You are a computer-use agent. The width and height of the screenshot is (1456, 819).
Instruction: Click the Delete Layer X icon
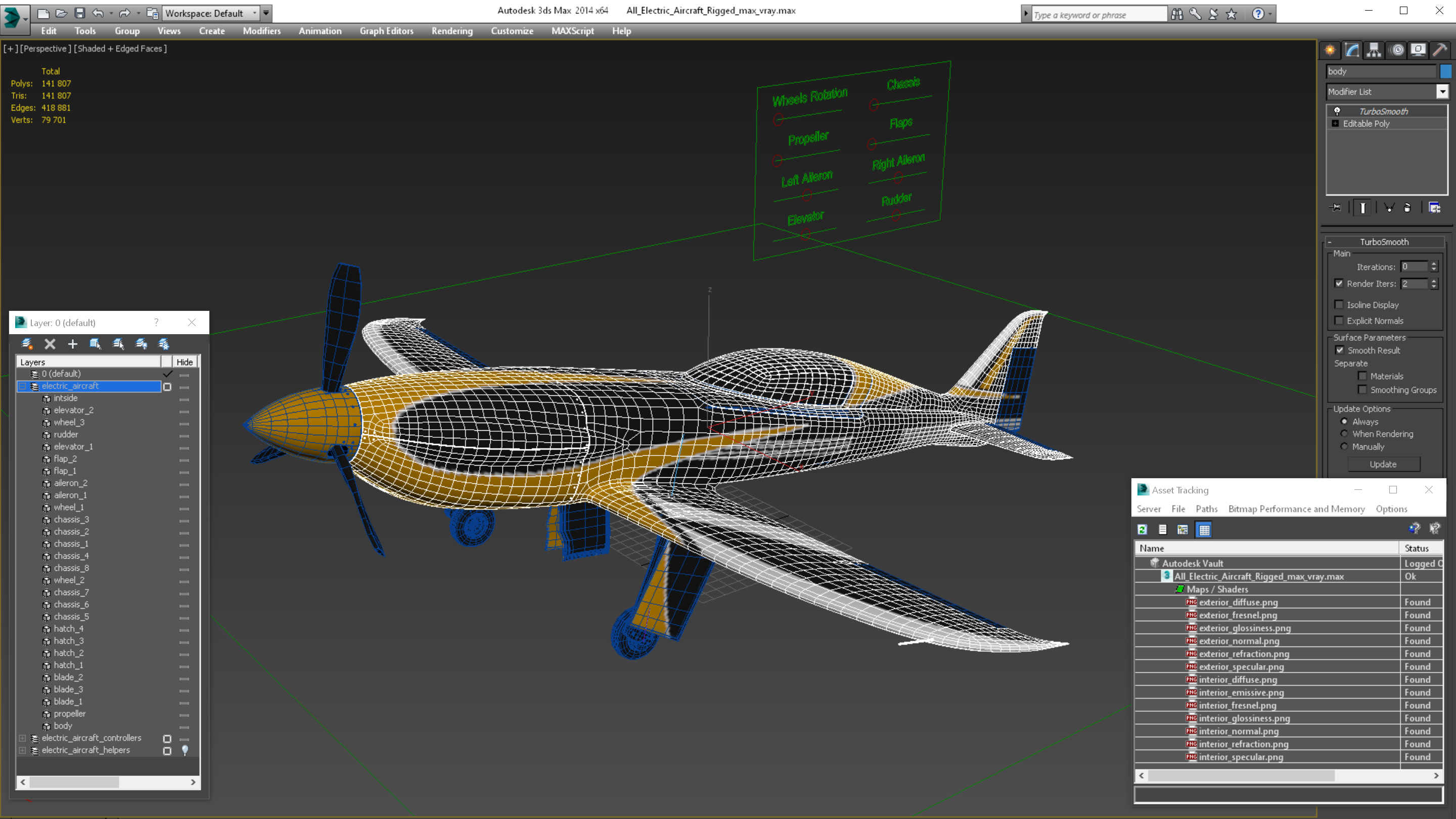[50, 344]
